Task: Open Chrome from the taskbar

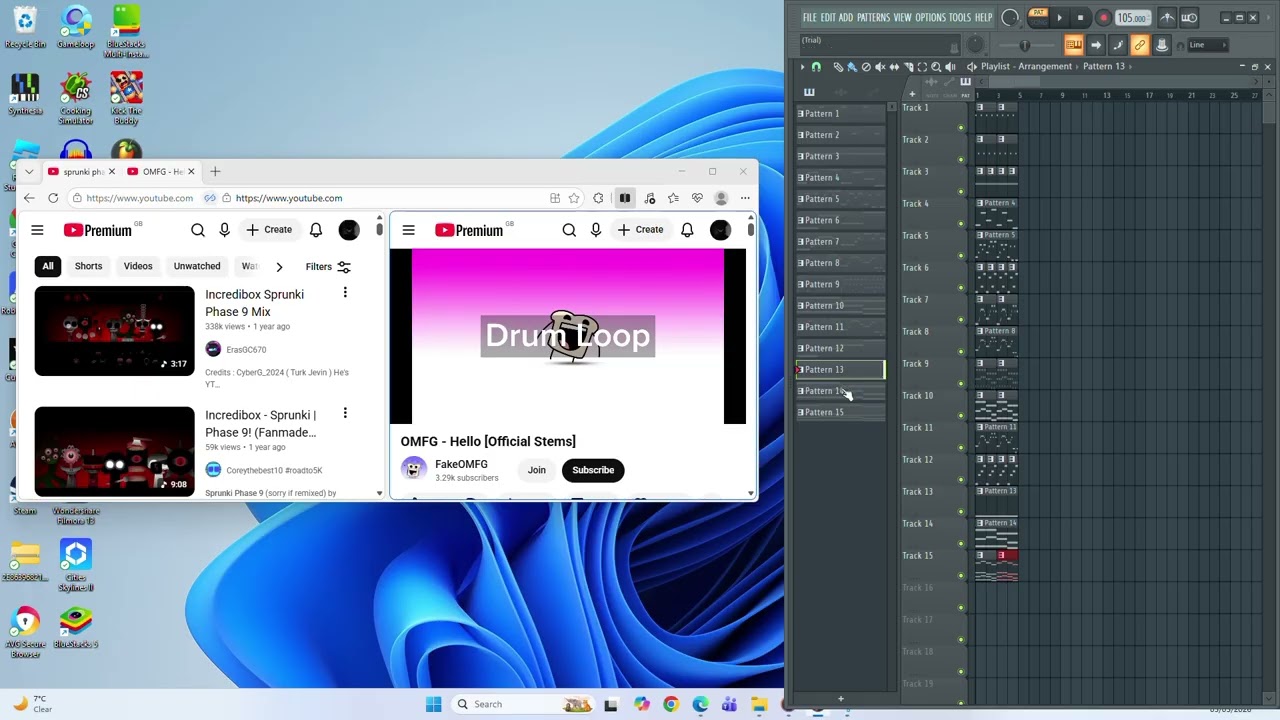Action: coord(671,704)
